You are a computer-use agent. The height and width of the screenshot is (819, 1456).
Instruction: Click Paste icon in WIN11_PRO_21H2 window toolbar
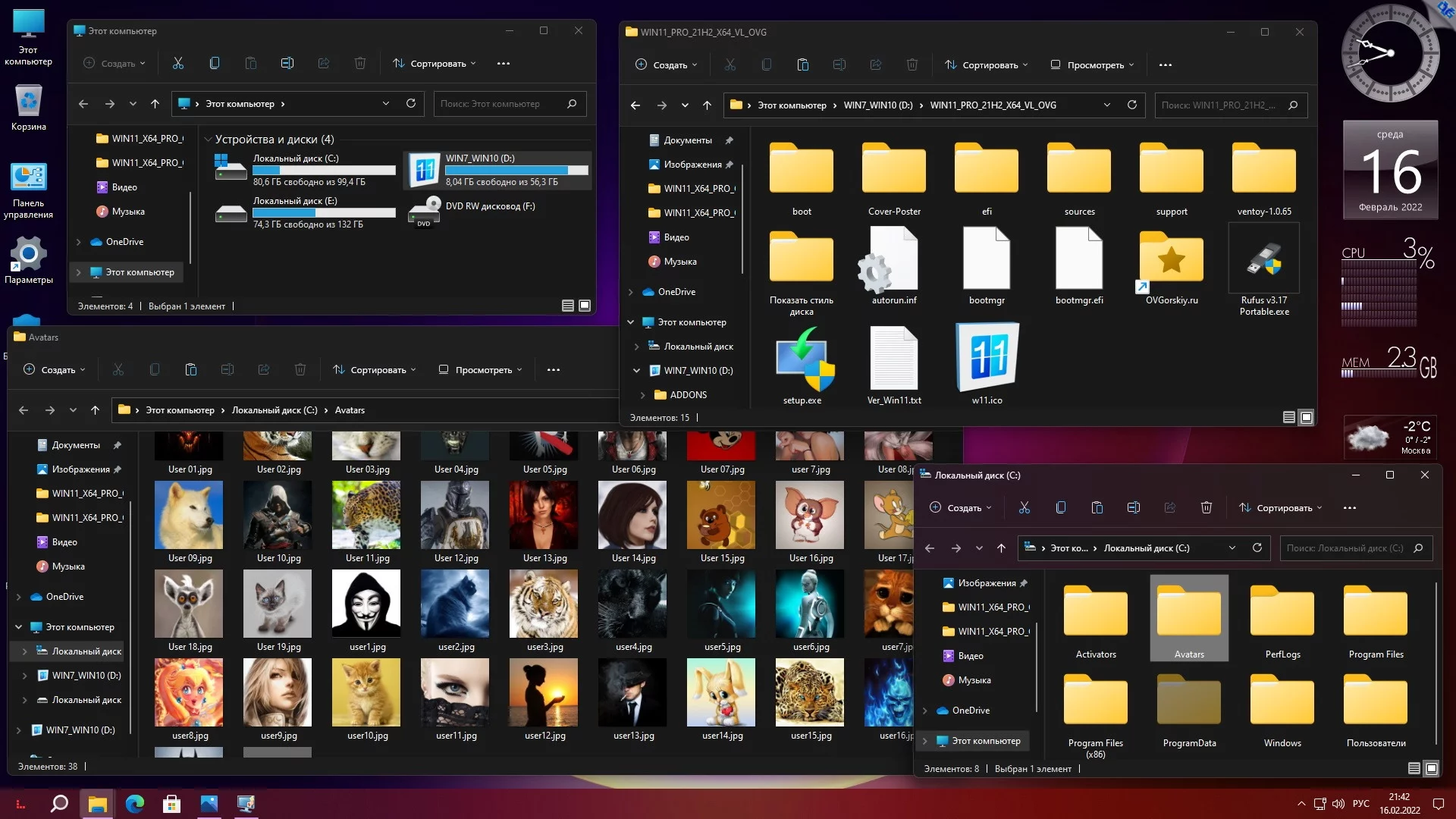(x=802, y=65)
